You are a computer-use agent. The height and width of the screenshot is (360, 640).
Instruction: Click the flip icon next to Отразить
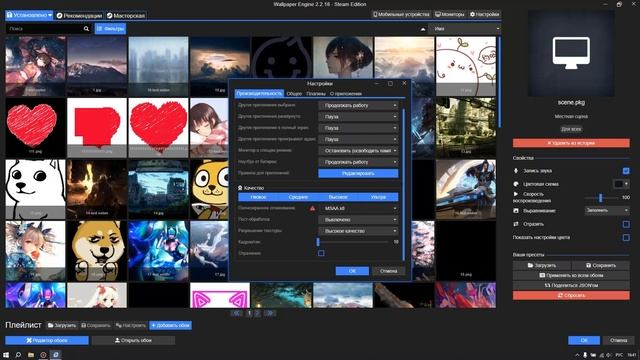pos(516,224)
